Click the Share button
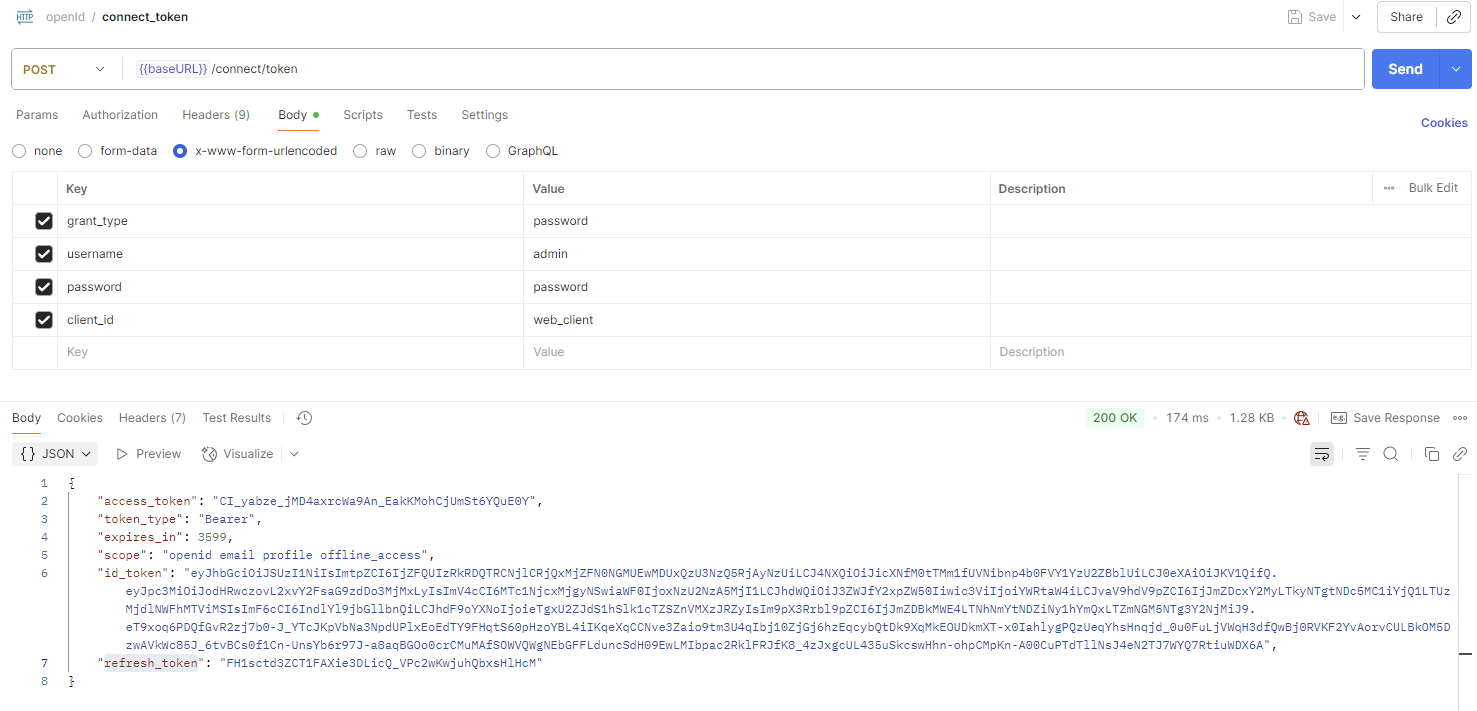The image size is (1477, 711). (1406, 17)
